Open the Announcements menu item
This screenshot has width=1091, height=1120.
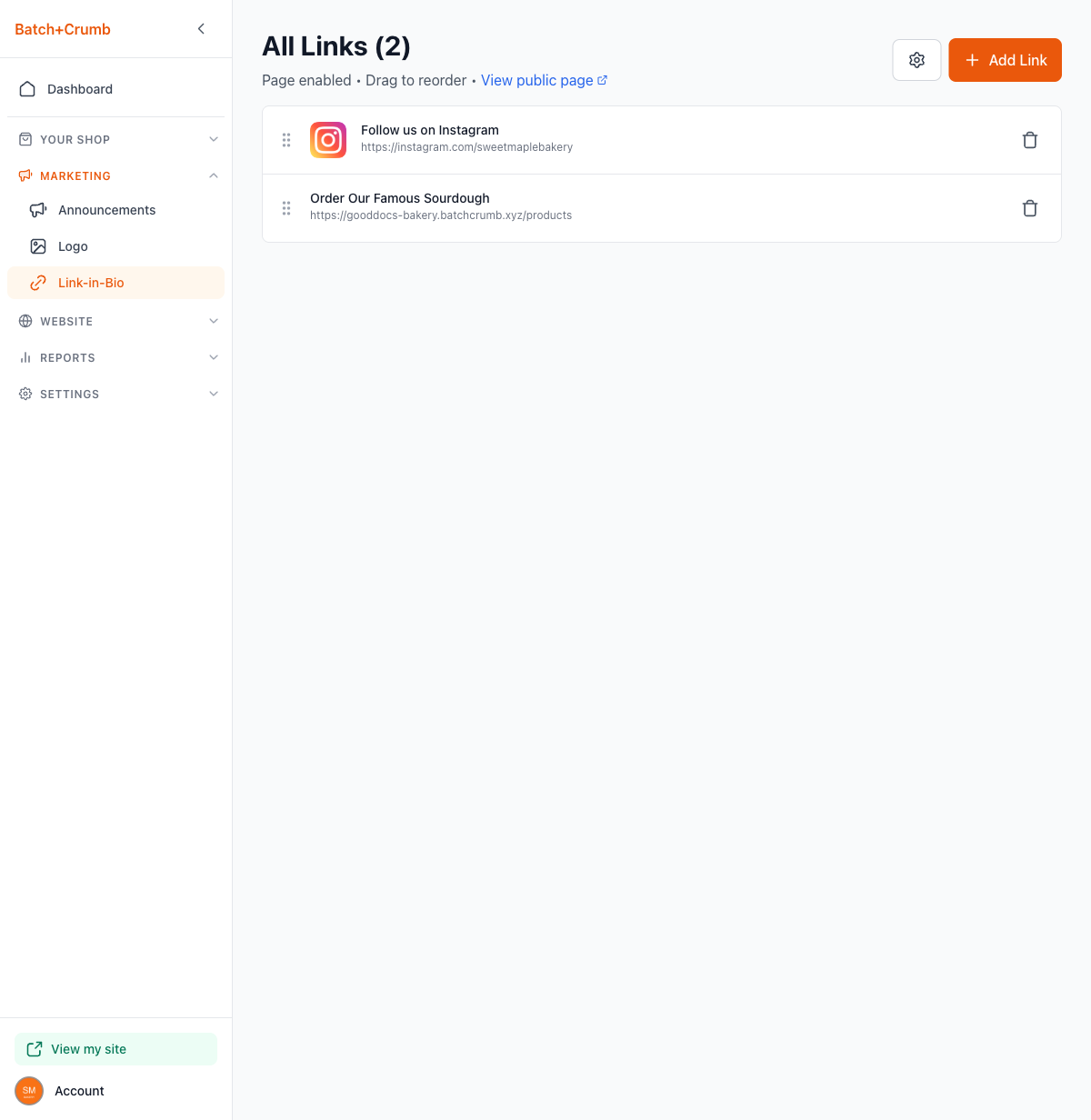(106, 210)
